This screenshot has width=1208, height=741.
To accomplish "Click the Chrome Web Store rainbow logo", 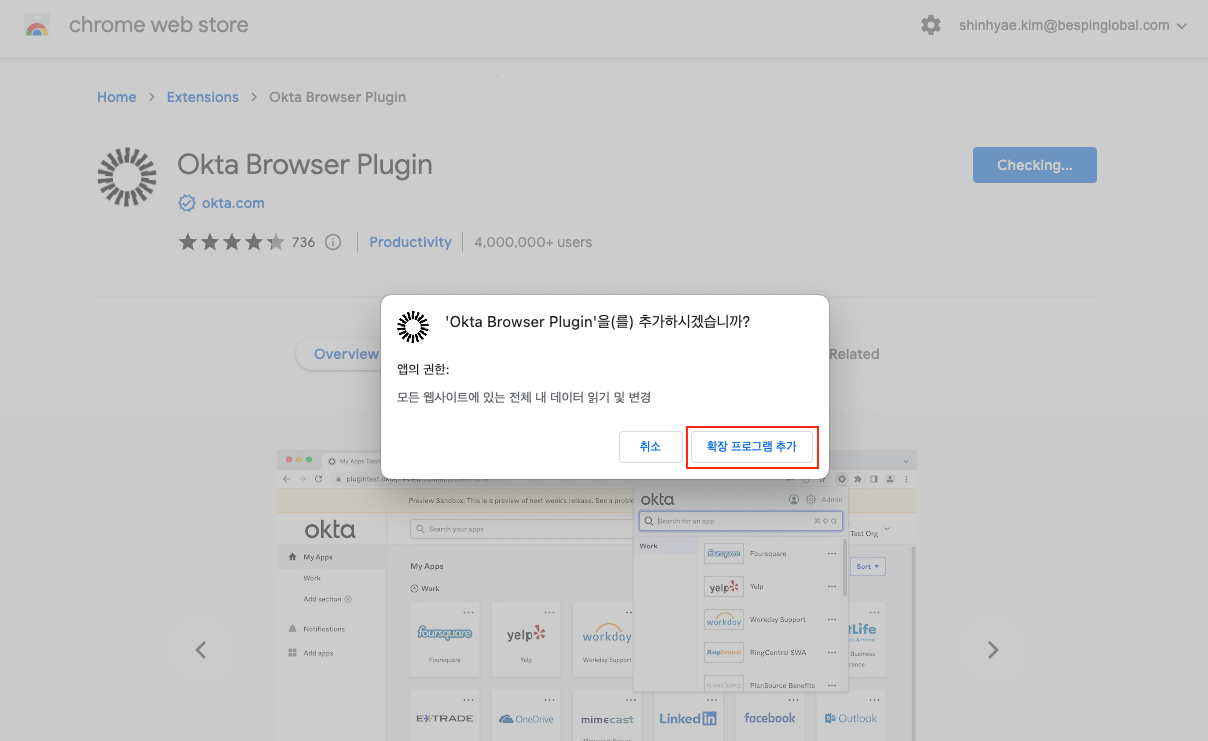I will tap(37, 26).
